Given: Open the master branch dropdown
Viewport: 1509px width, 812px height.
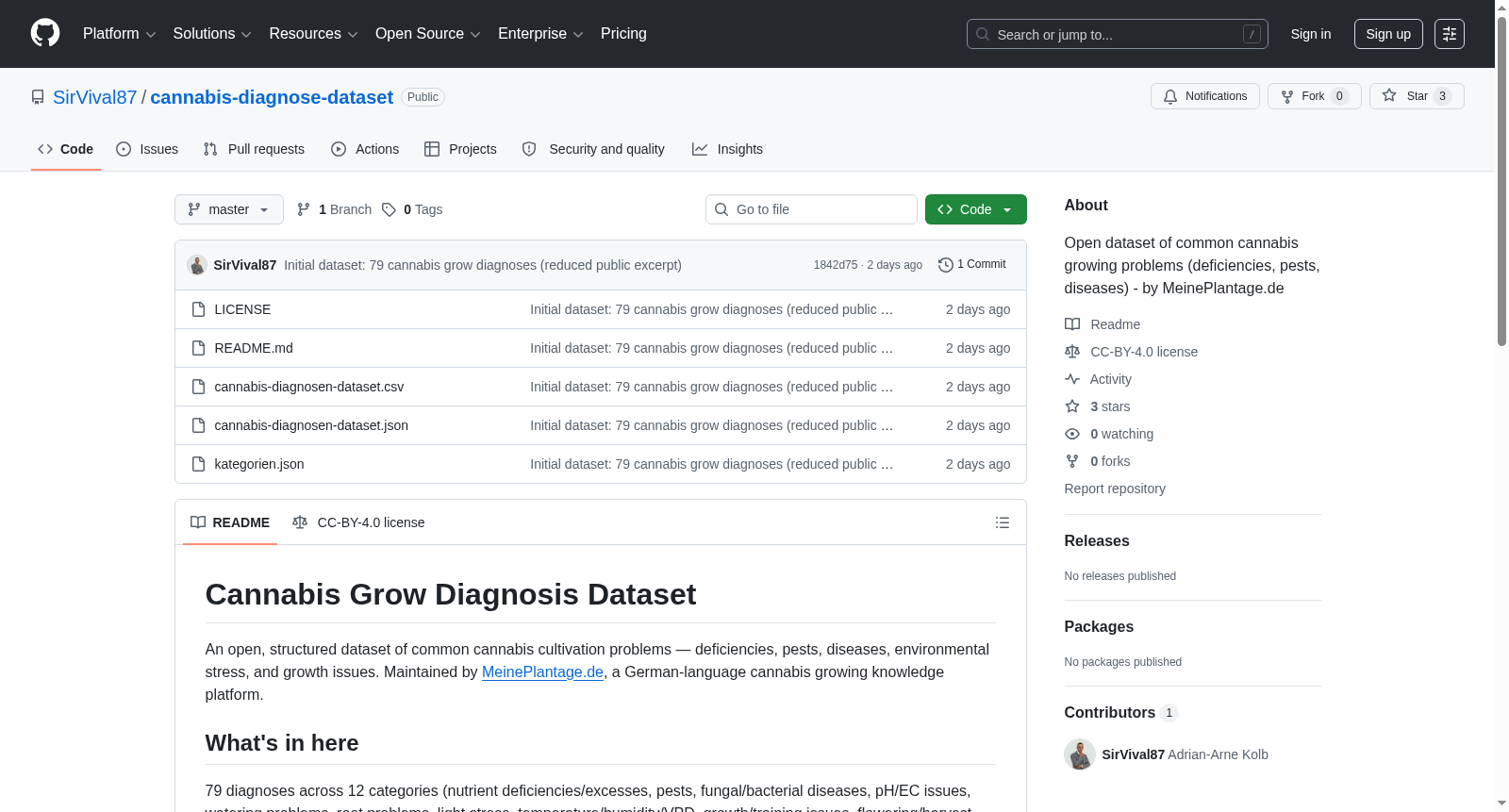Looking at the screenshot, I should click(x=229, y=209).
